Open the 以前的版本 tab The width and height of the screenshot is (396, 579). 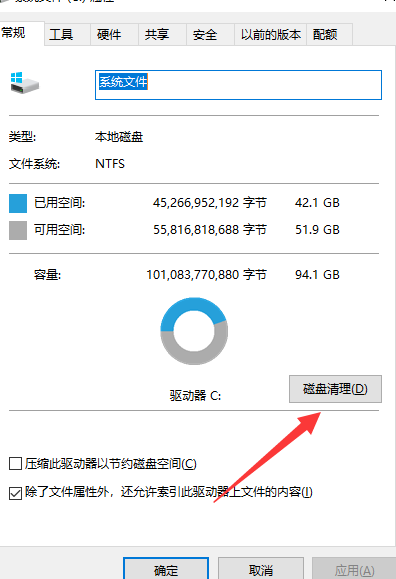click(x=271, y=35)
